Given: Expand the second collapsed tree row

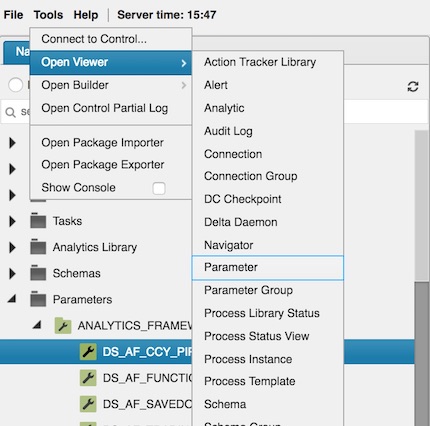Looking at the screenshot, I should tap(12, 169).
